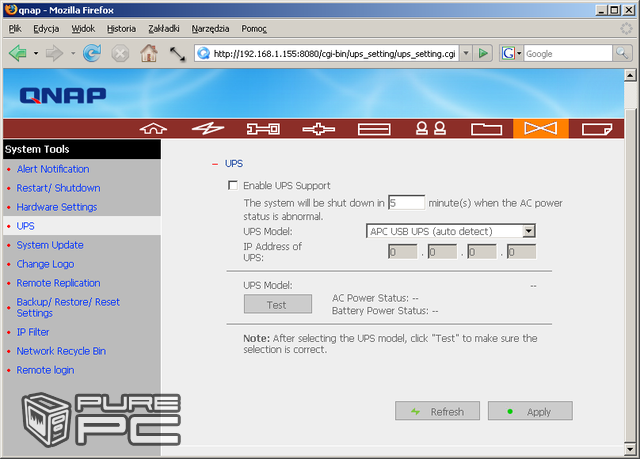The image size is (640, 459).
Task: Open the Pomoc menu
Action: tap(254, 29)
